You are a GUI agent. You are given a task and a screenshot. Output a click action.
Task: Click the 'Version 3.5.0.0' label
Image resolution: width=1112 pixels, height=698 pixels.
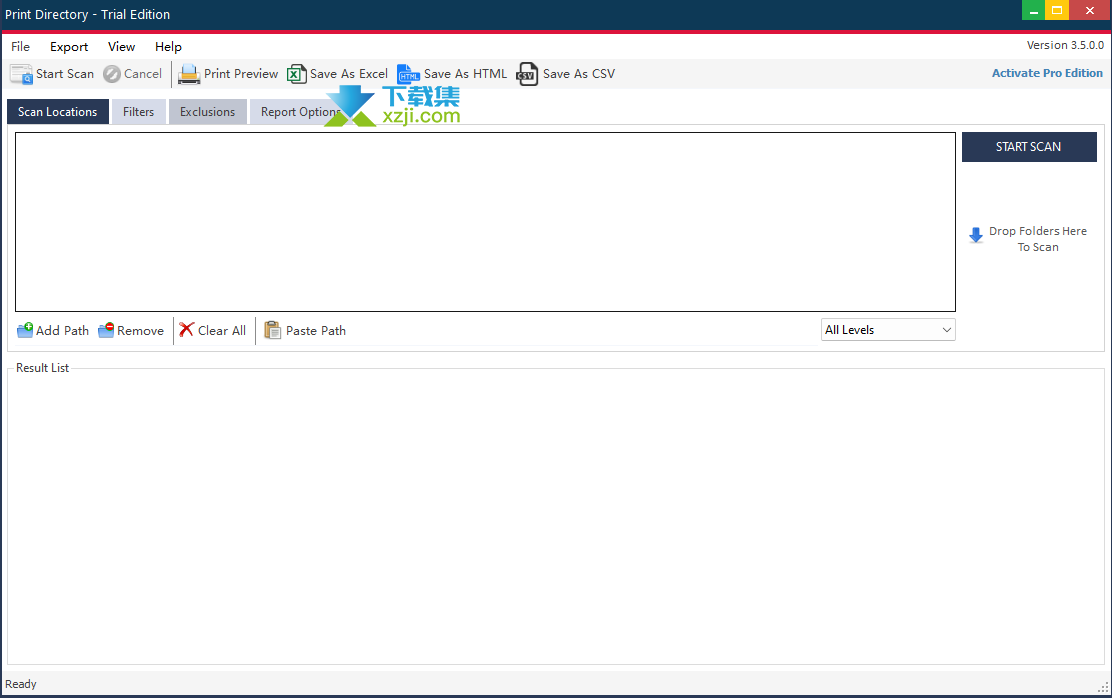[x=1065, y=45]
